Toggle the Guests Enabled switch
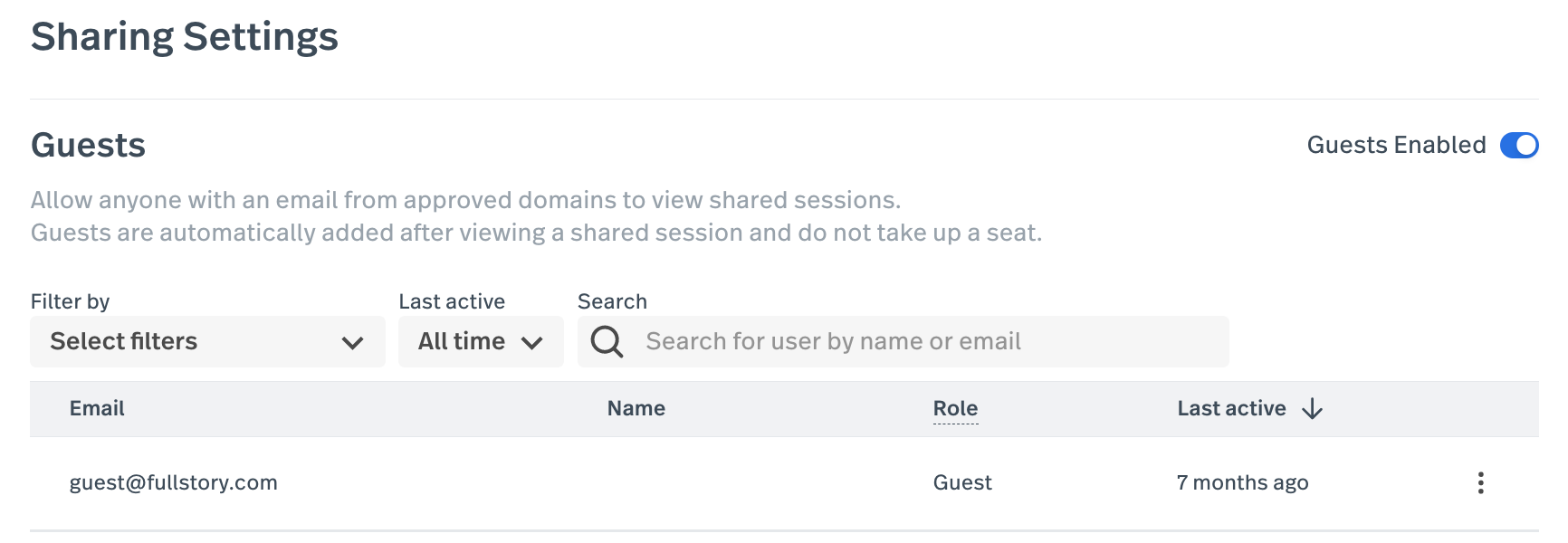 [1518, 146]
